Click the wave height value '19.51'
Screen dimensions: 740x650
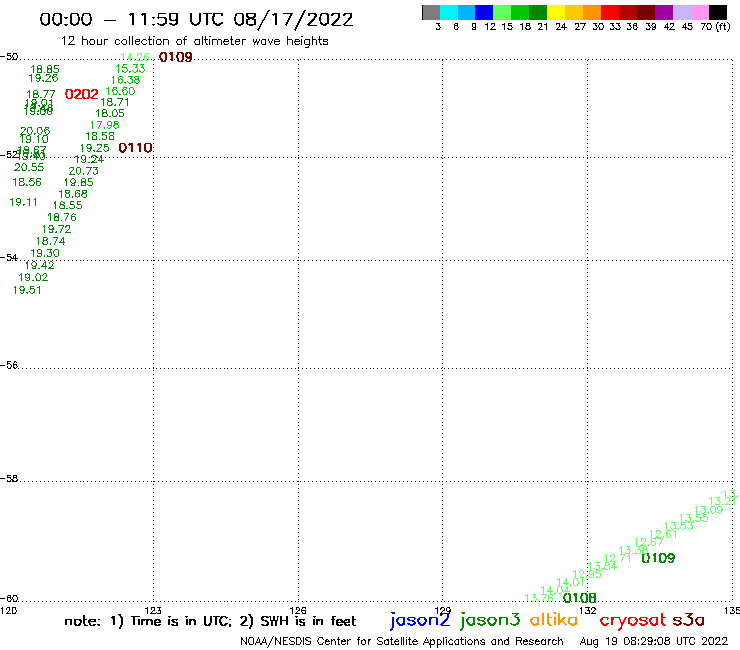coord(27,290)
